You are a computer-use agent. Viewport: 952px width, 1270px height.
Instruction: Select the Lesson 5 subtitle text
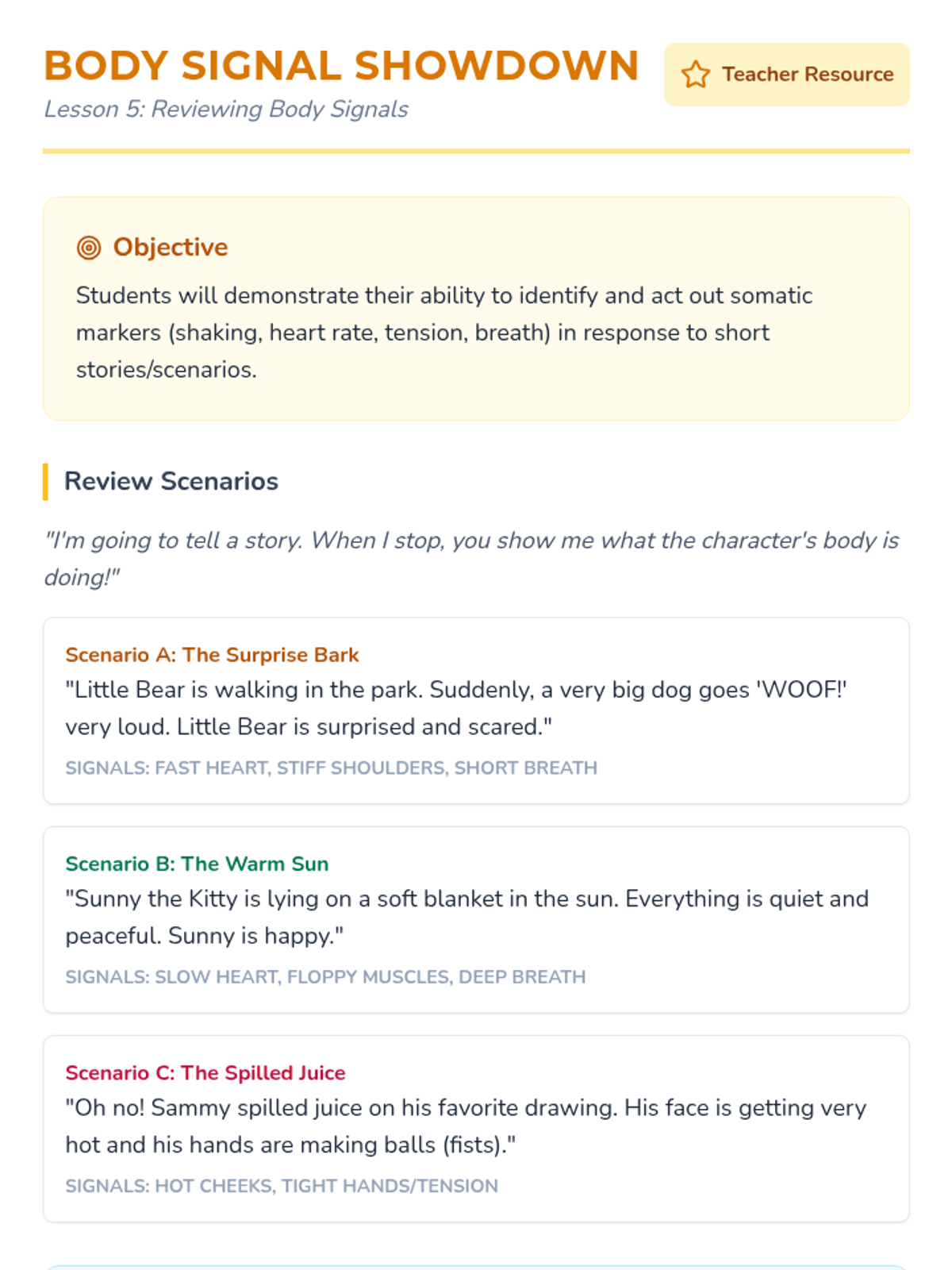(226, 110)
